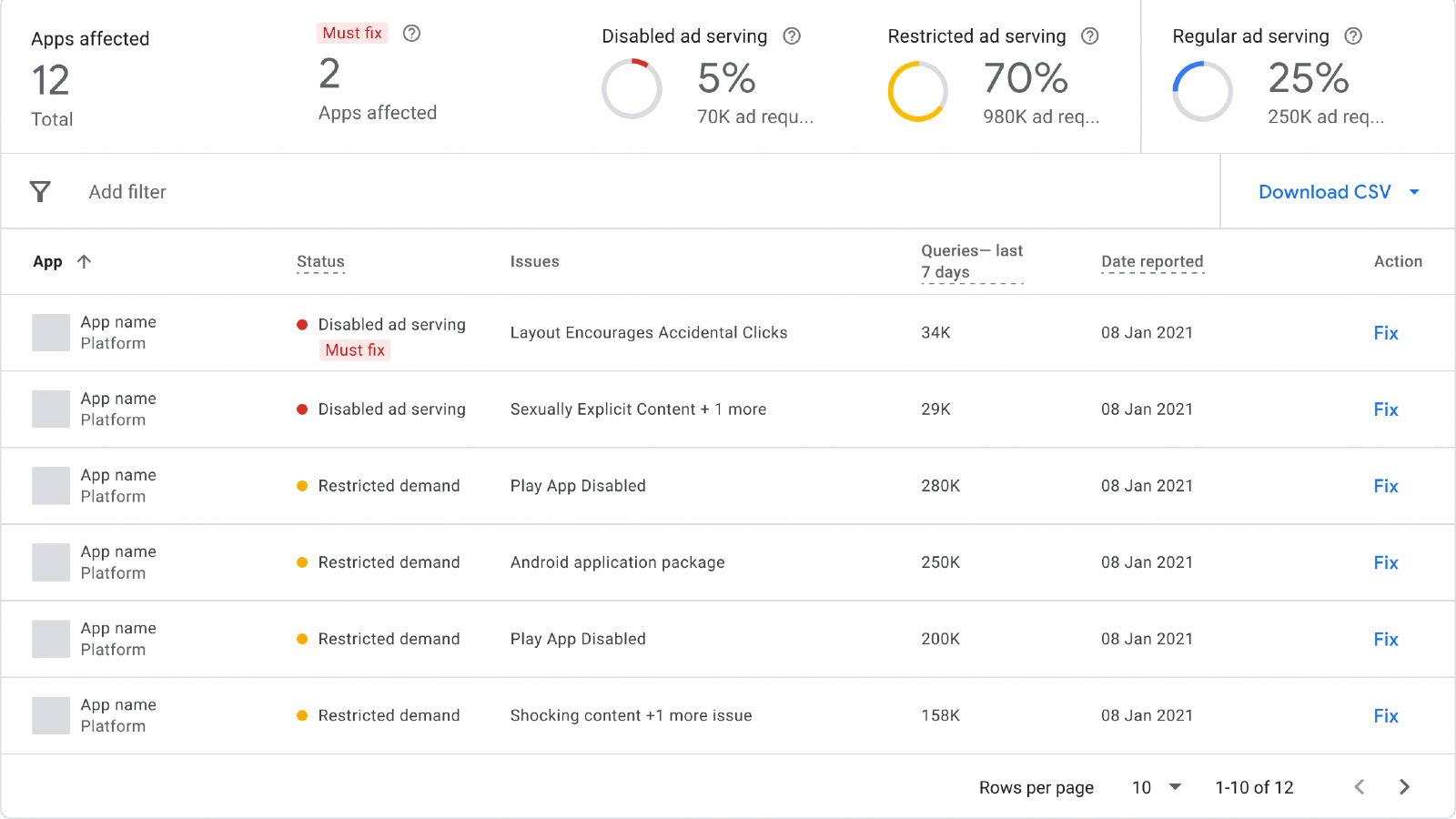Select checkbox for Layout Encourages Accidental Clicks row
The width and height of the screenshot is (1456, 819).
click(51, 332)
